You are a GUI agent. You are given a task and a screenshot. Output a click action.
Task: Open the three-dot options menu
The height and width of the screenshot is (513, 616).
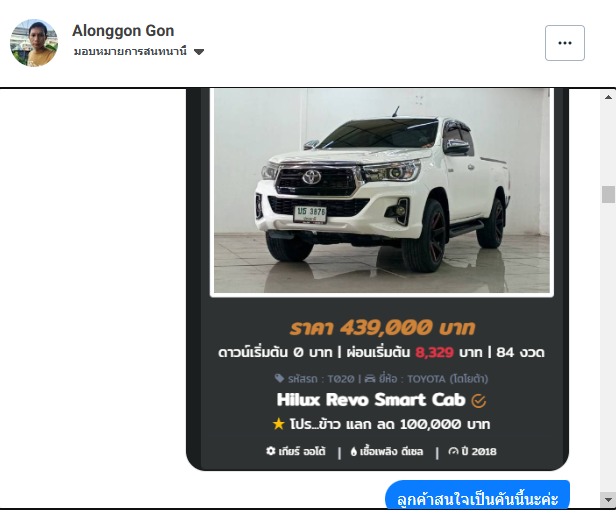click(x=565, y=43)
